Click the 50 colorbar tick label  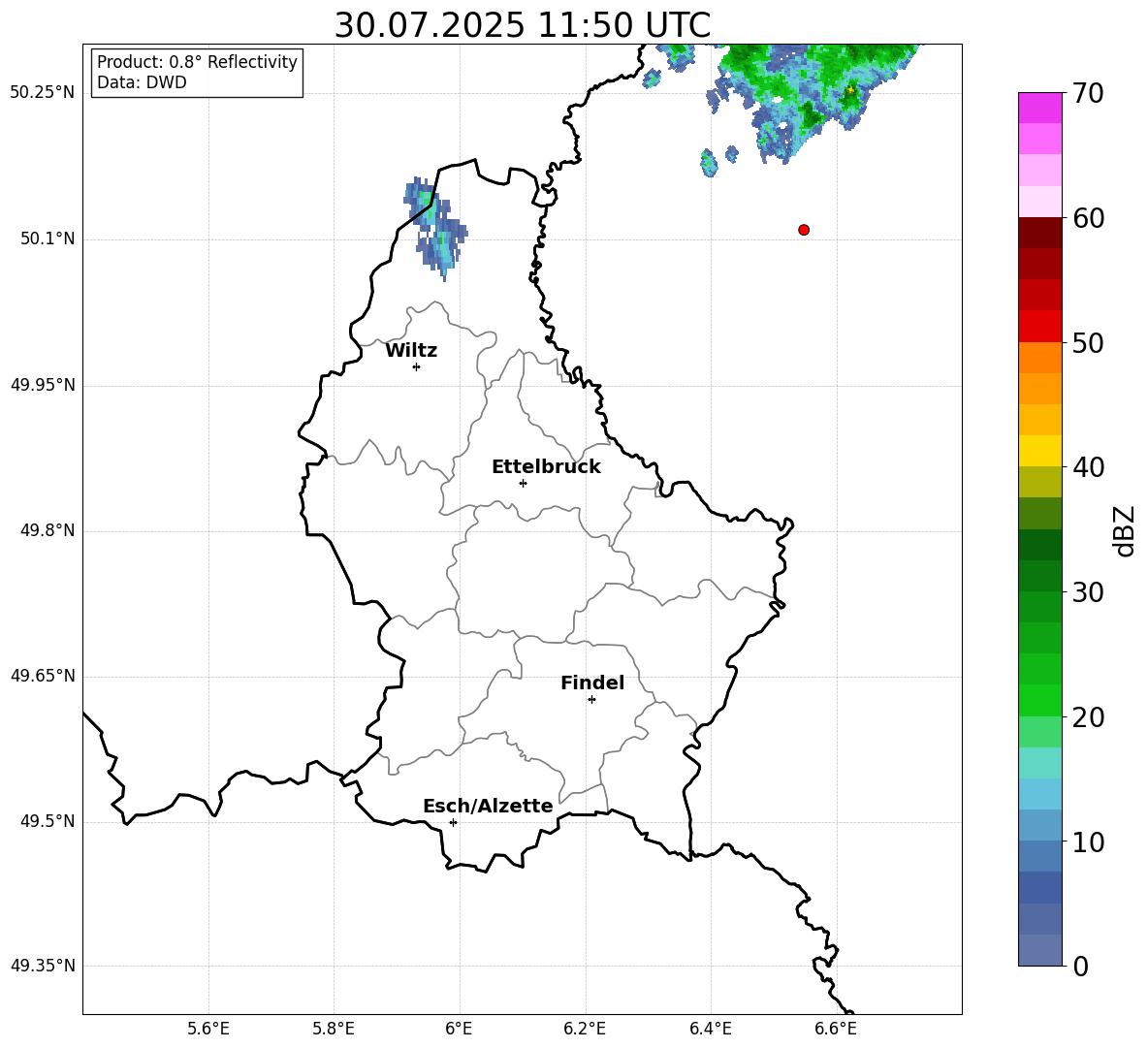(x=1088, y=343)
